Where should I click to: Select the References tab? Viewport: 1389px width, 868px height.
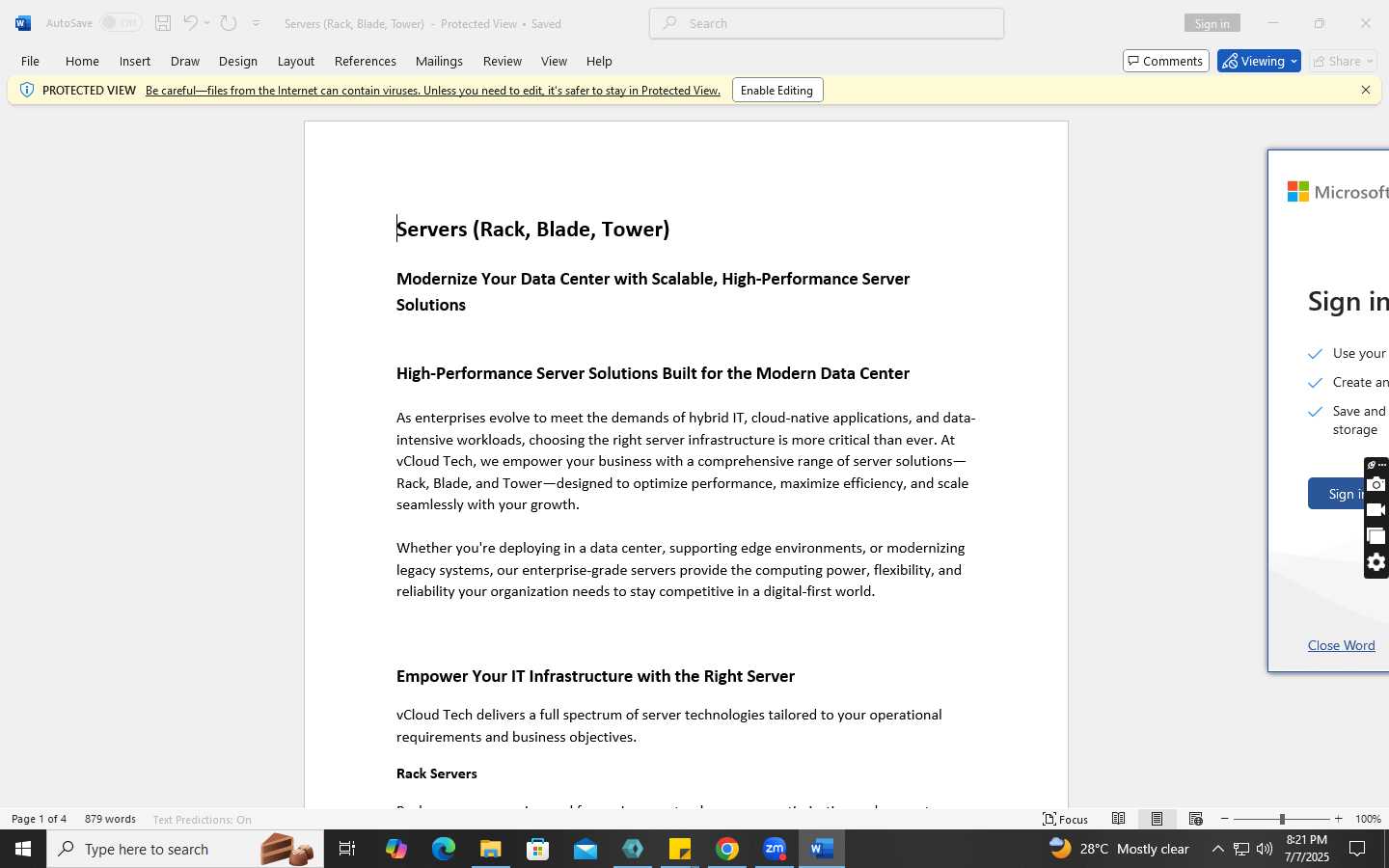tap(366, 61)
